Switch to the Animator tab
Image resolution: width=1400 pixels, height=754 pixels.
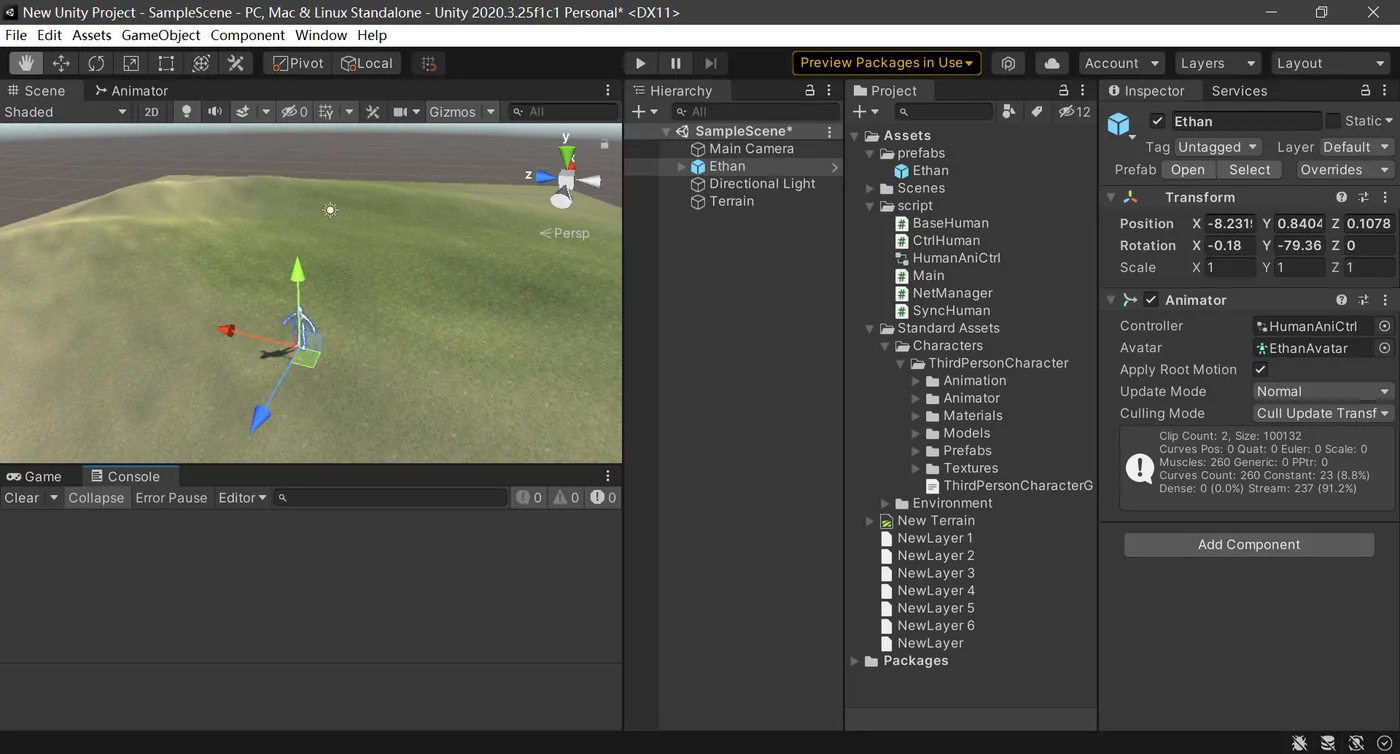click(x=131, y=91)
